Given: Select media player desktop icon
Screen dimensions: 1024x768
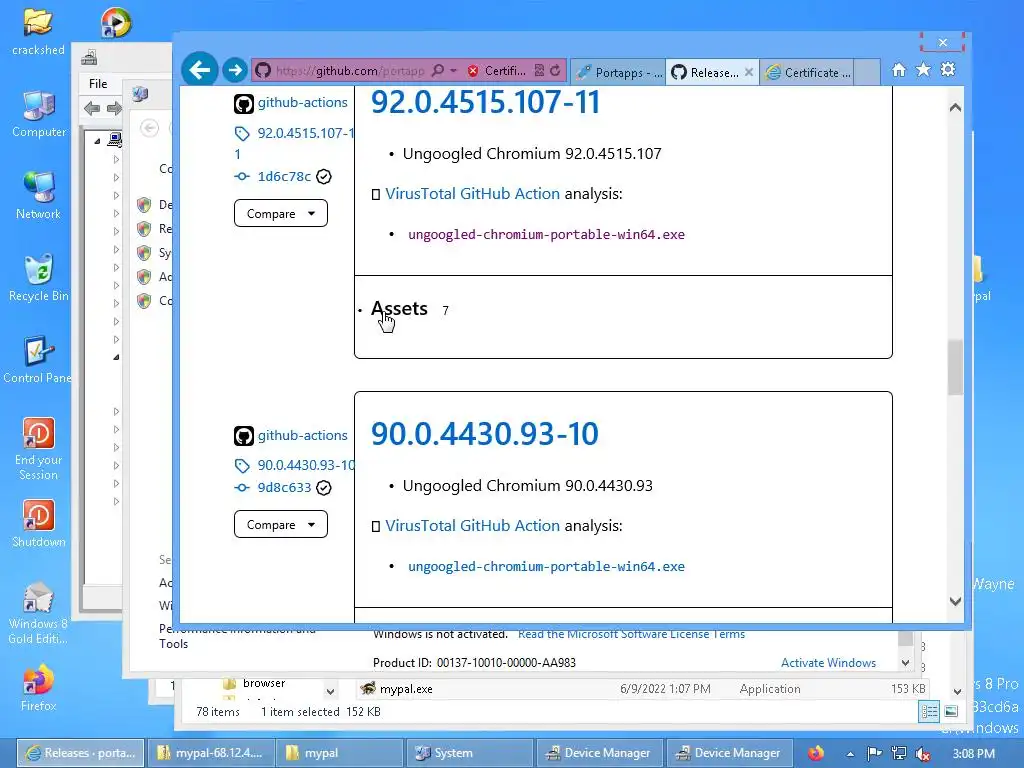Looking at the screenshot, I should (x=116, y=23).
